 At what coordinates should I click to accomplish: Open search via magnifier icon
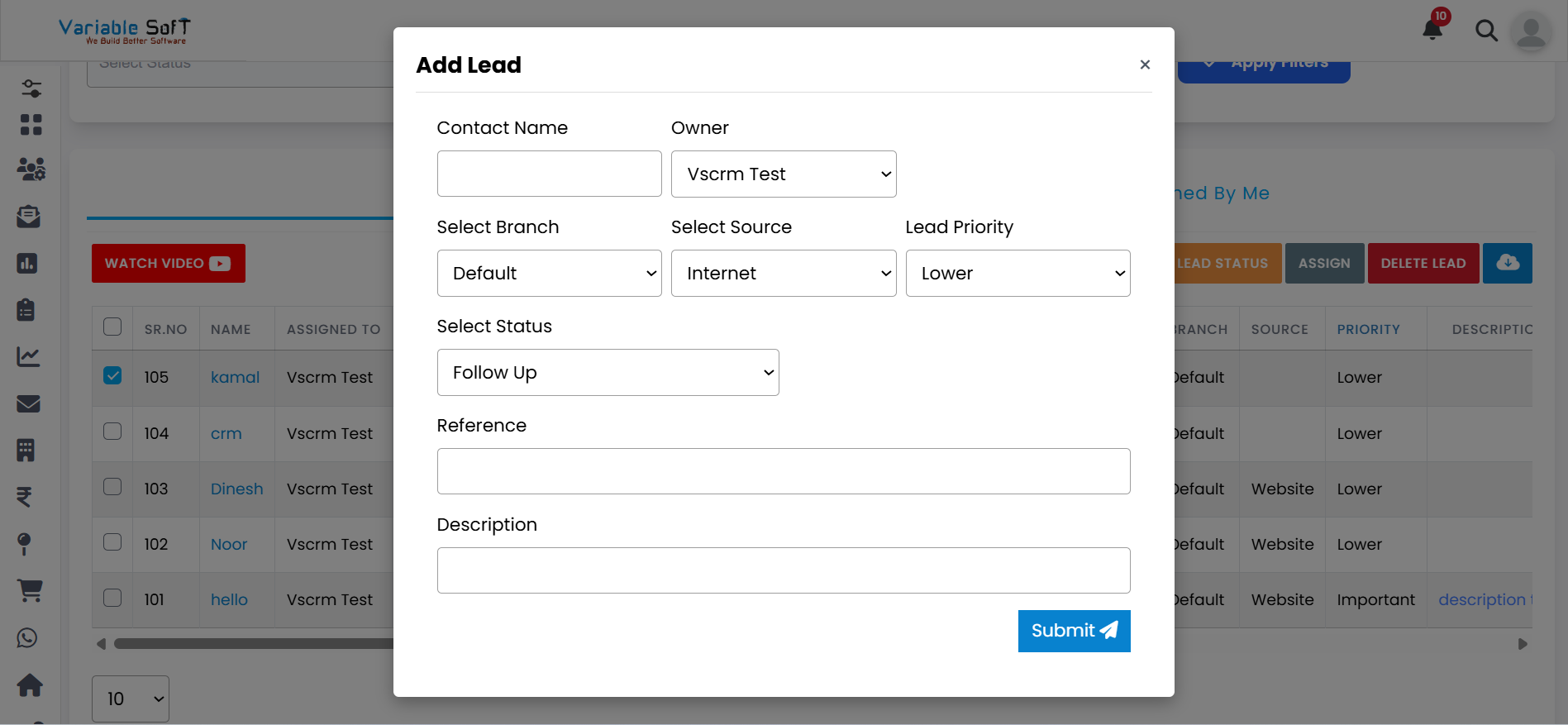click(x=1486, y=31)
